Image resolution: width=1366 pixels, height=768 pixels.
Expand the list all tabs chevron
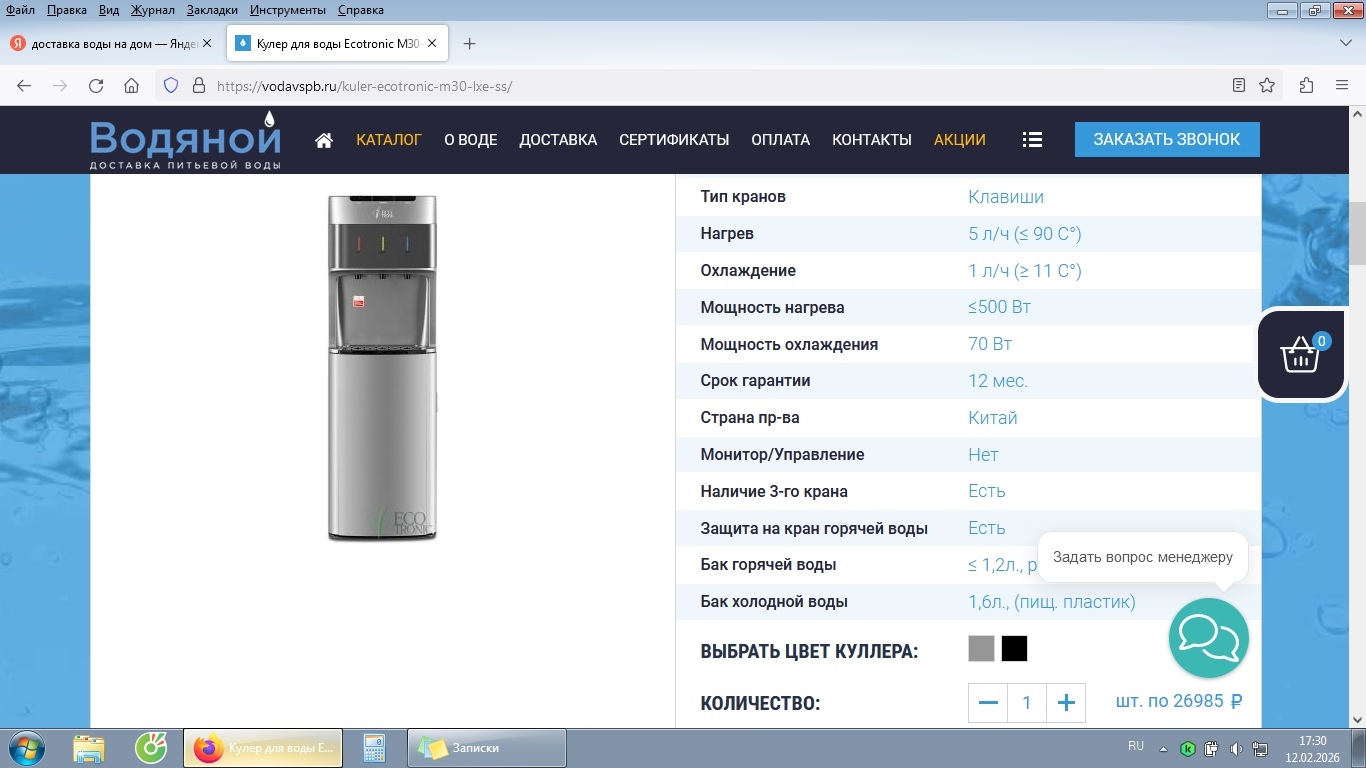click(x=1345, y=43)
